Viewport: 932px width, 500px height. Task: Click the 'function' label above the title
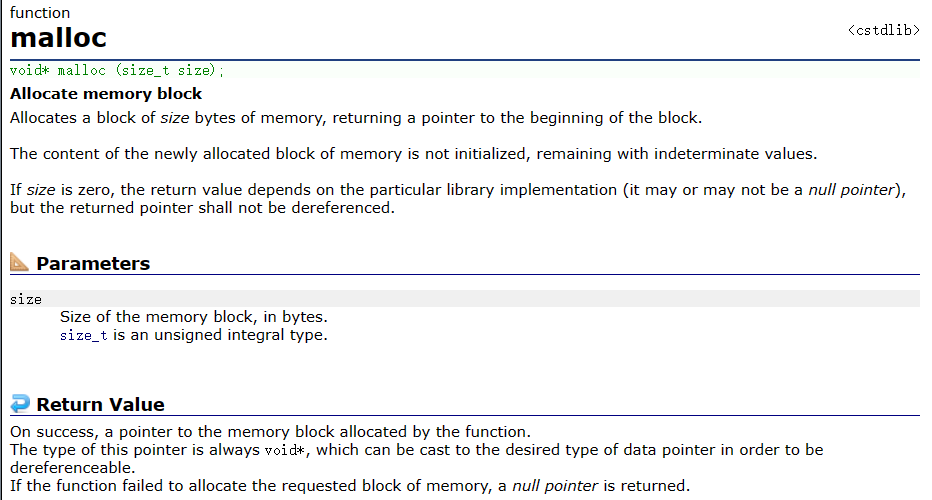click(x=40, y=13)
